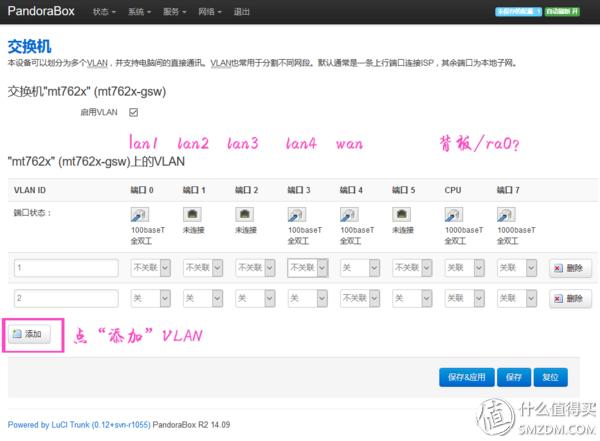Viewport: 600px width, 441px height.
Task: Click the port 3 status icon
Action: (x=296, y=214)
